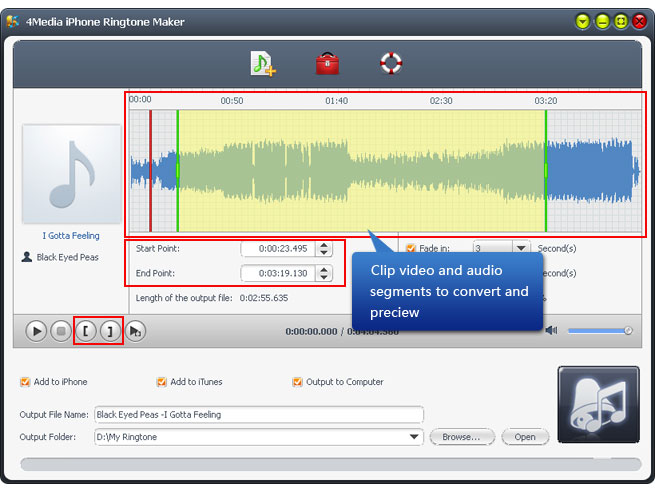
Task: Expand the Fade in seconds dropdown
Action: tap(521, 248)
